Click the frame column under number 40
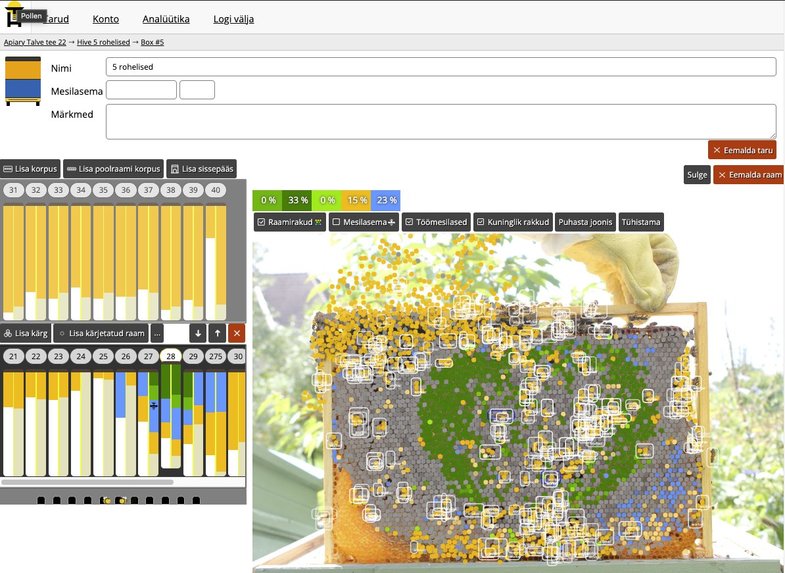Image resolution: width=785 pixels, height=573 pixels. tap(216, 263)
